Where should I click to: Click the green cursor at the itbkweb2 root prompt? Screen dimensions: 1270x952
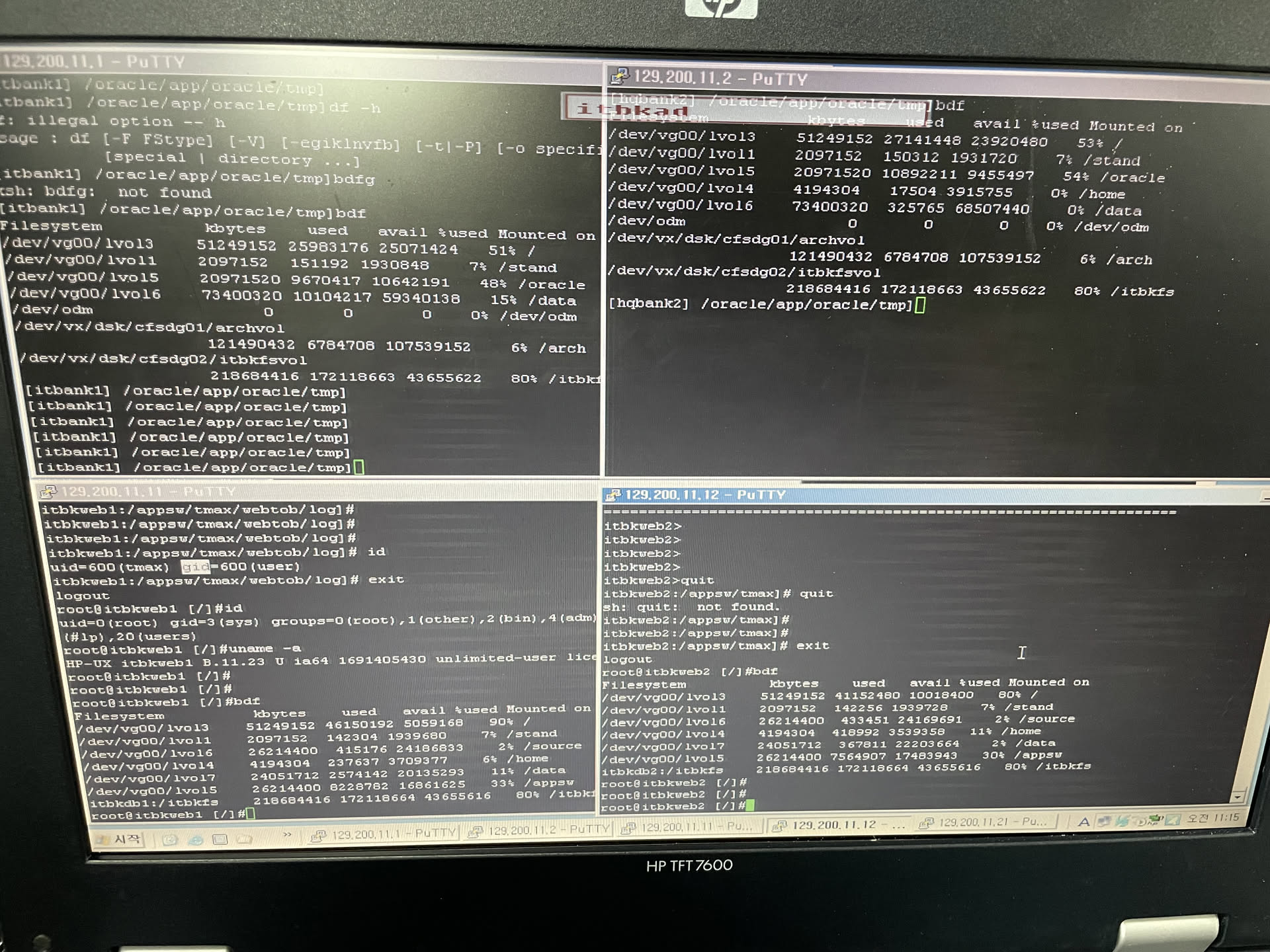coord(750,805)
